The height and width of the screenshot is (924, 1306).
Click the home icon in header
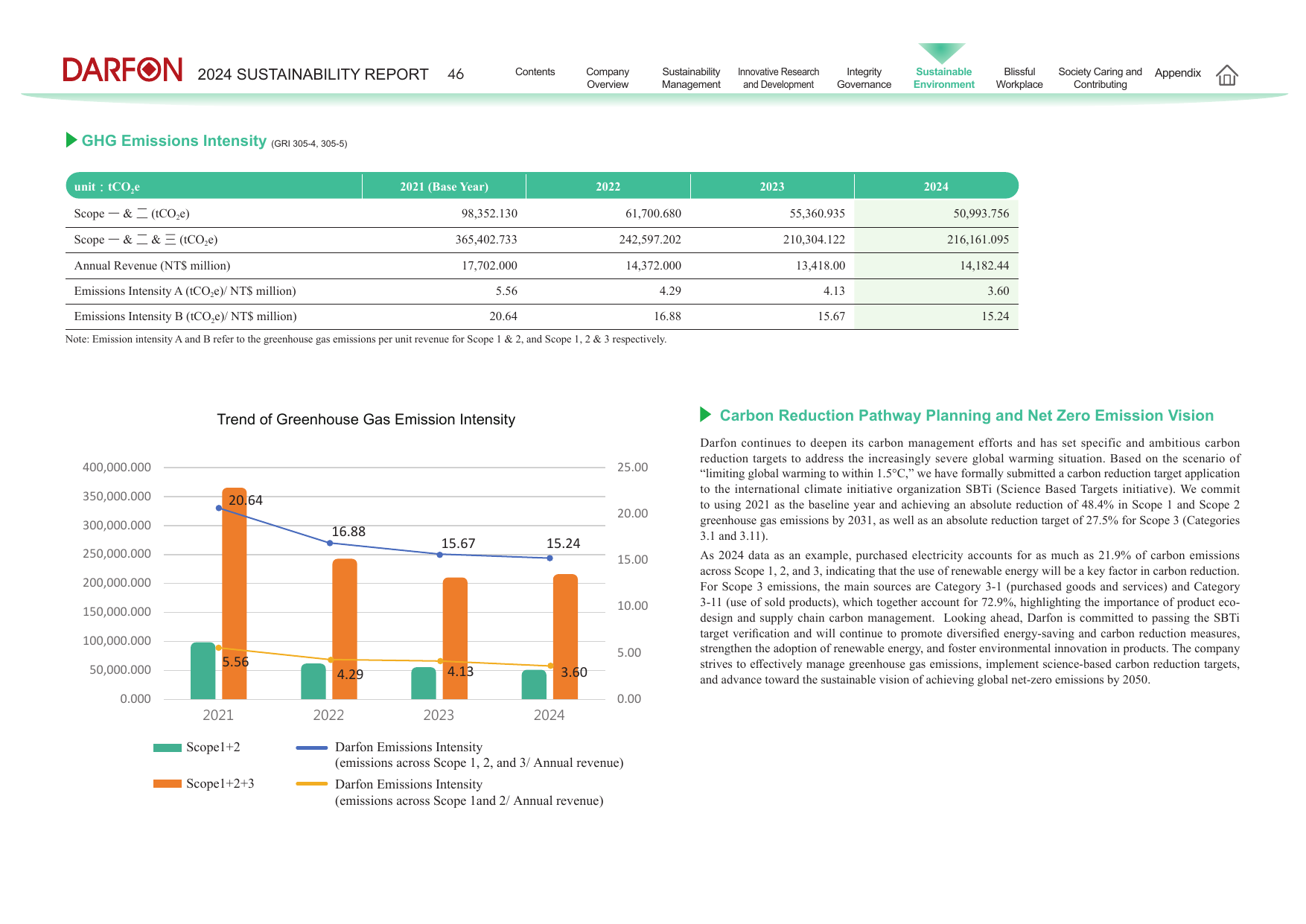click(1226, 75)
